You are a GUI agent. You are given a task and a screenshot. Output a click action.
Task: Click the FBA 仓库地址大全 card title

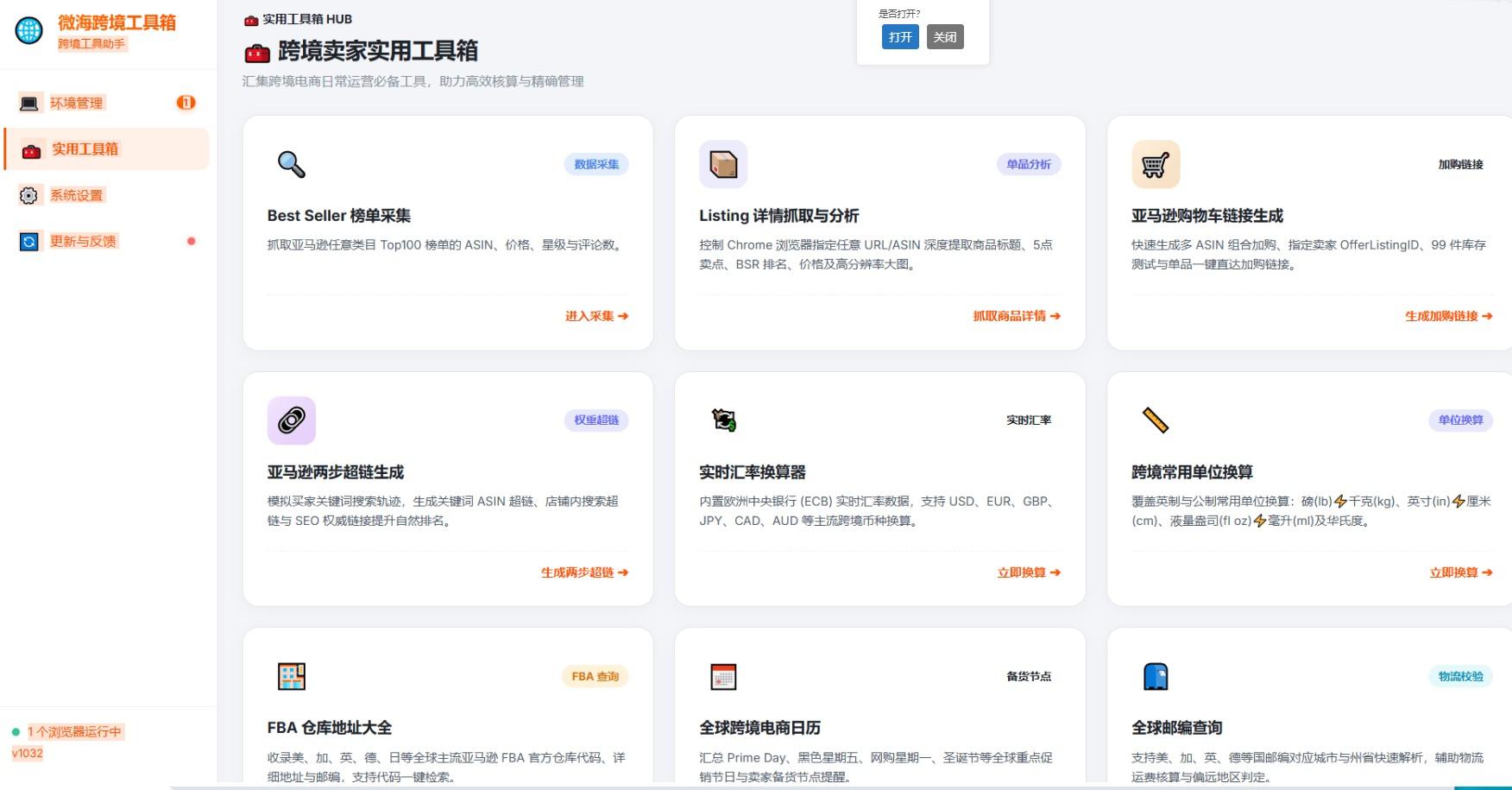(330, 728)
